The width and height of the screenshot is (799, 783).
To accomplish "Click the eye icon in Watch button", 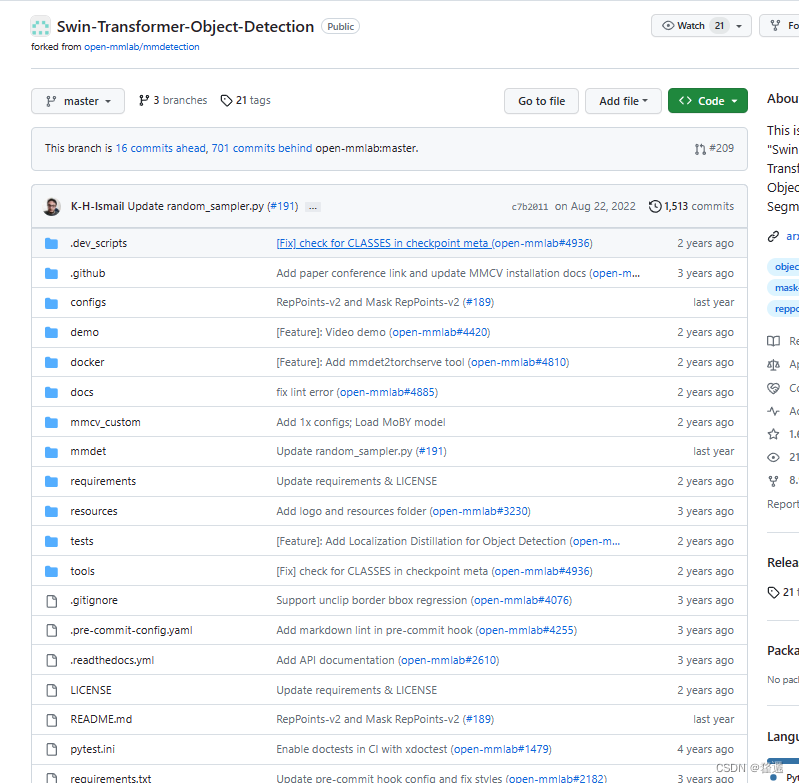I will [668, 25].
